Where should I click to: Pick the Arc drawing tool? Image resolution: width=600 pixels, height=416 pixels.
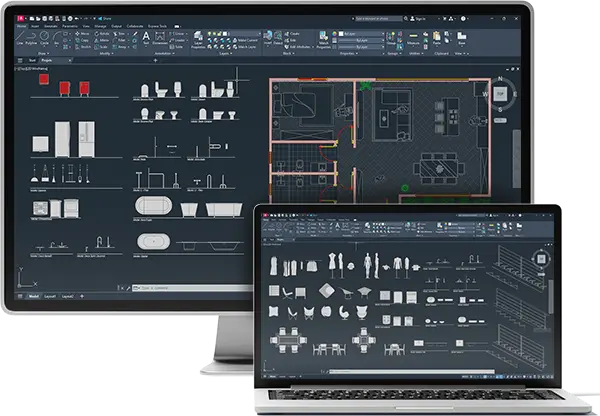(x=57, y=38)
